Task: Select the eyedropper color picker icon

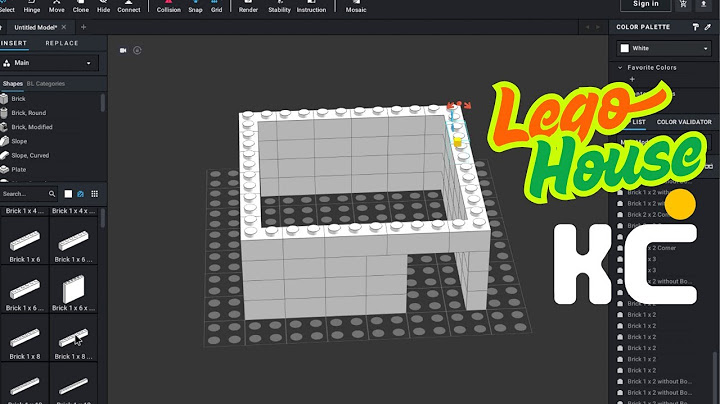Action: (708, 27)
